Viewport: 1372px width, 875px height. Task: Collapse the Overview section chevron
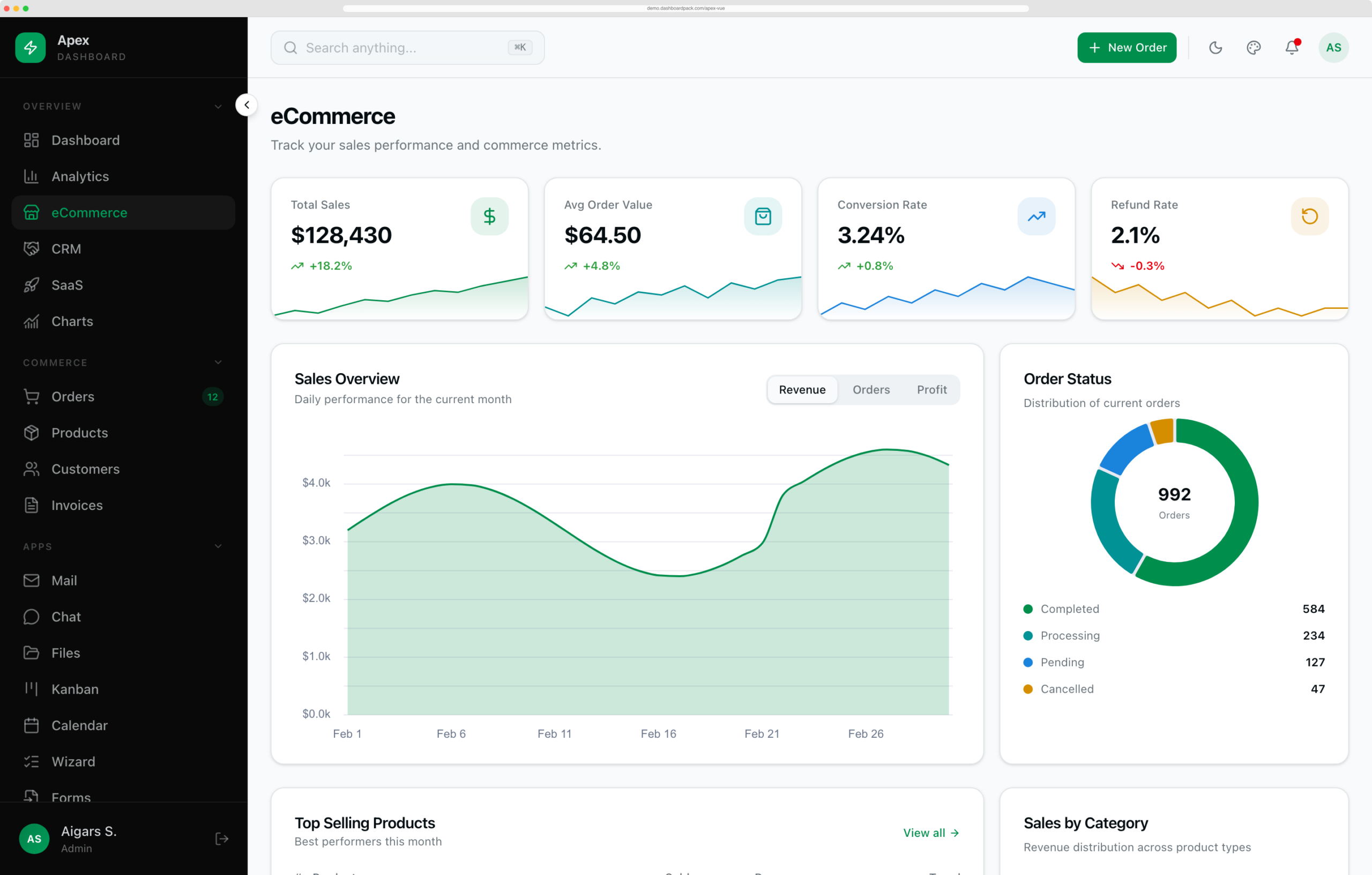pyautogui.click(x=218, y=107)
